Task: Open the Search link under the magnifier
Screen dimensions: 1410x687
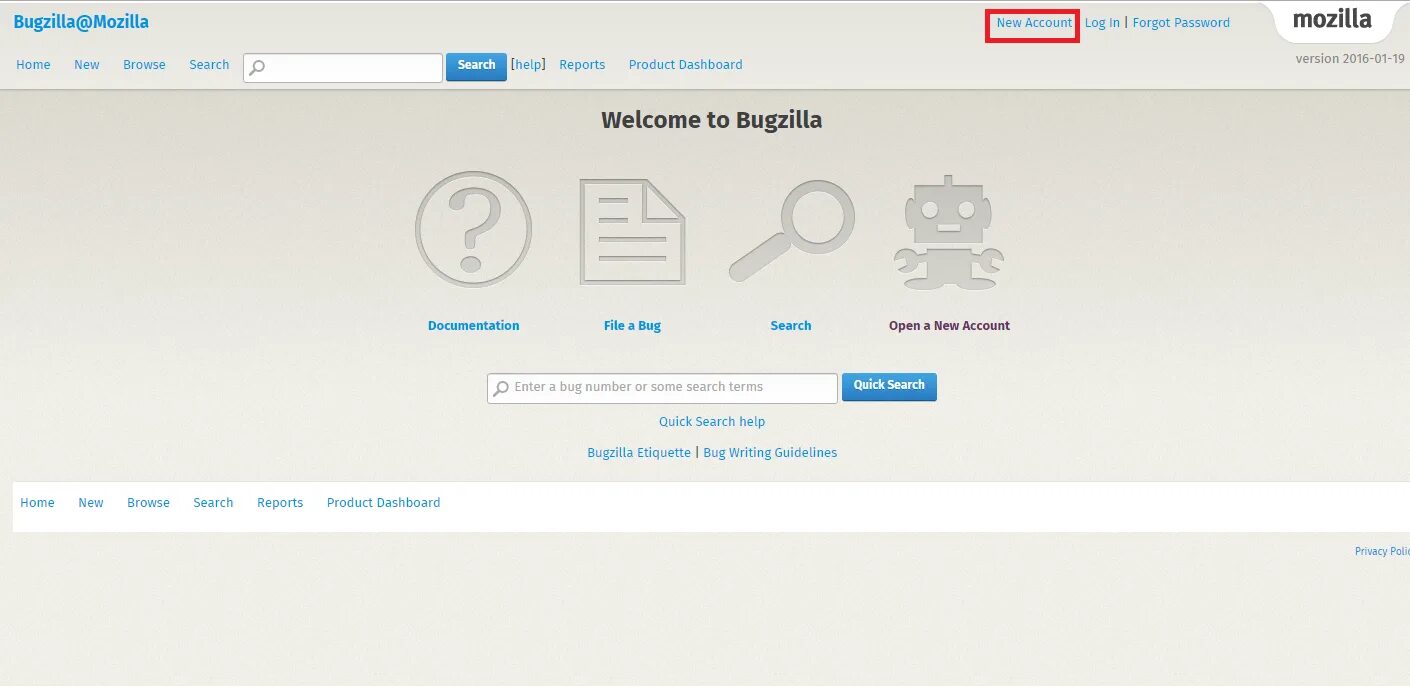Action: point(790,325)
